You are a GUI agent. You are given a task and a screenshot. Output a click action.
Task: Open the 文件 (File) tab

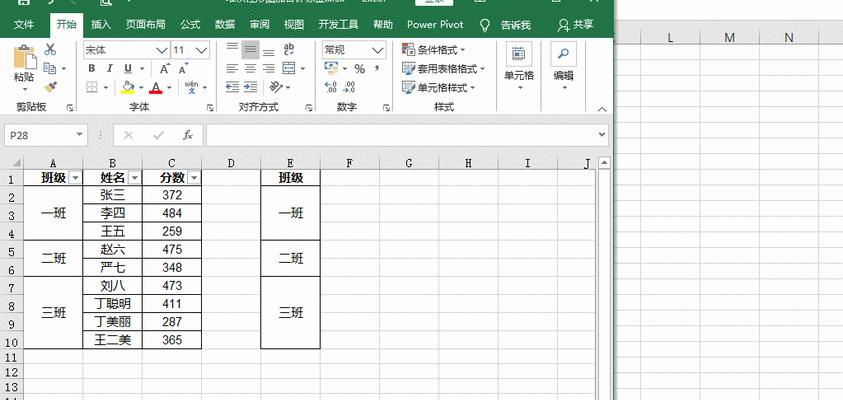pos(24,25)
